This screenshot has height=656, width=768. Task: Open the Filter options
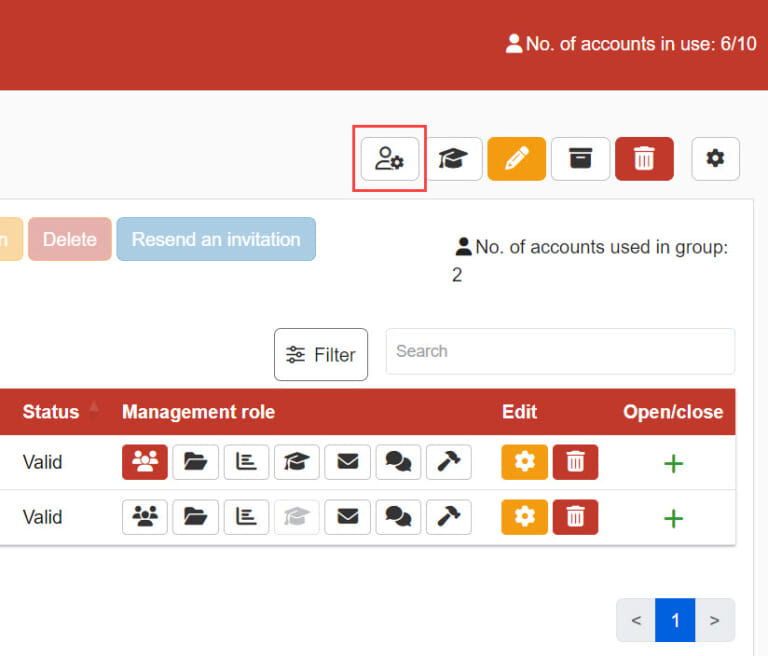(x=321, y=355)
